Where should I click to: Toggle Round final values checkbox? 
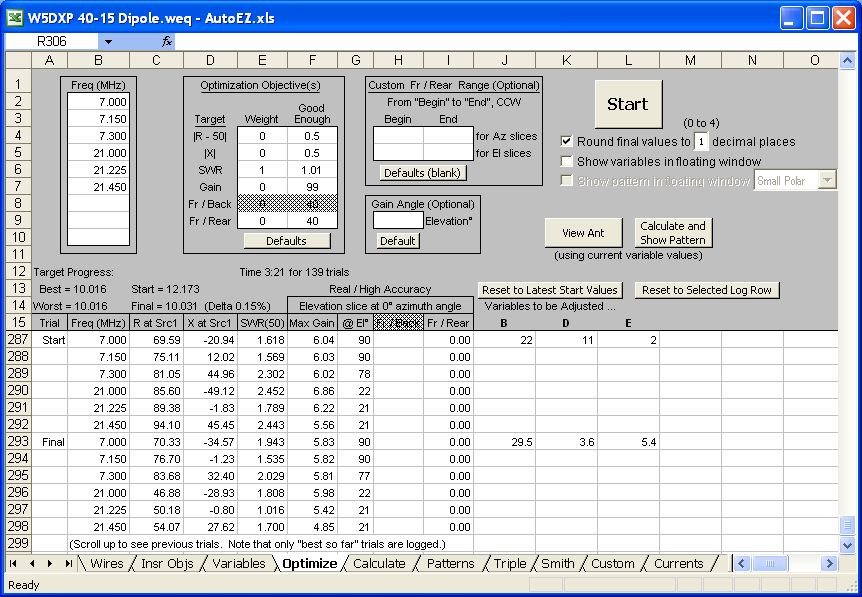click(567, 142)
